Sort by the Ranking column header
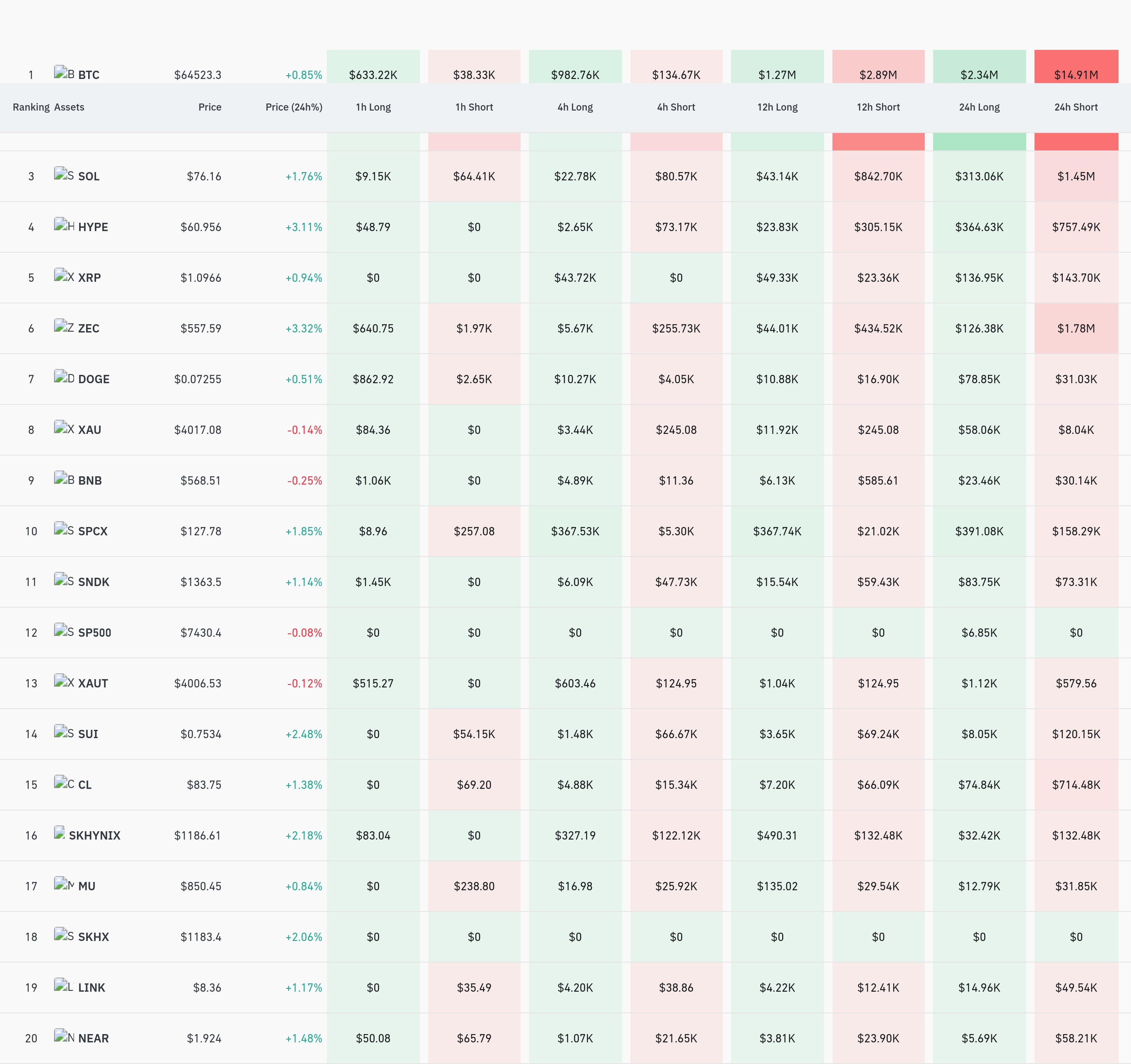The image size is (1131, 1064). (x=31, y=107)
